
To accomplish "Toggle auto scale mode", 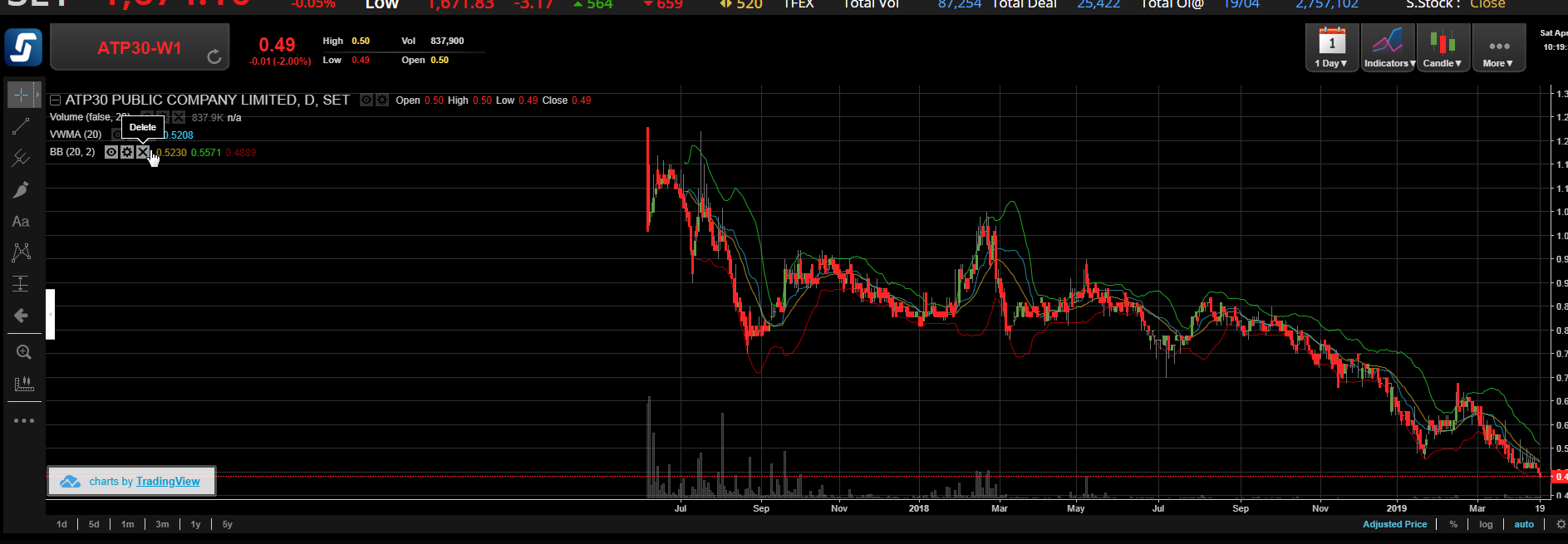I will (x=1524, y=525).
